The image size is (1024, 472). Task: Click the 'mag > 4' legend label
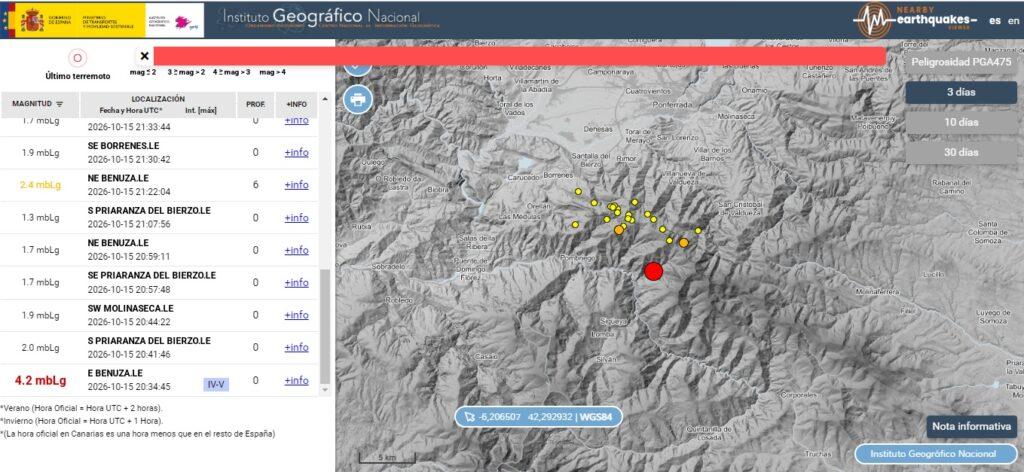pos(272,72)
